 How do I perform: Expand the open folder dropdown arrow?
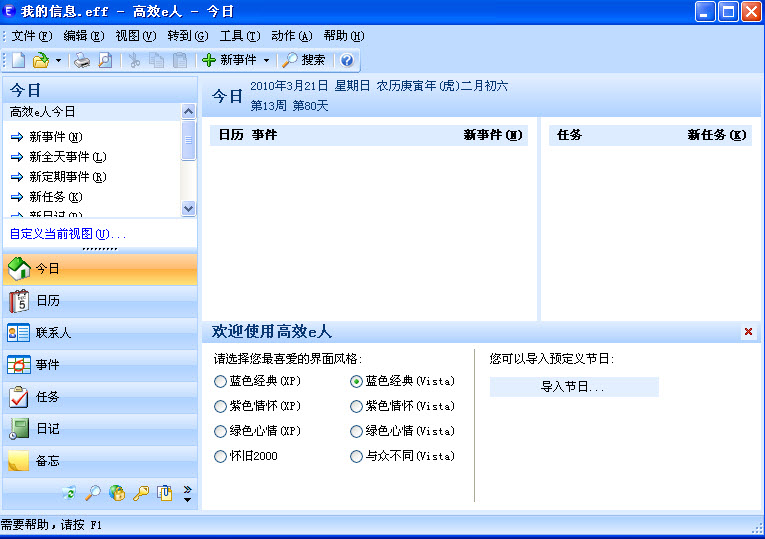pyautogui.click(x=58, y=60)
